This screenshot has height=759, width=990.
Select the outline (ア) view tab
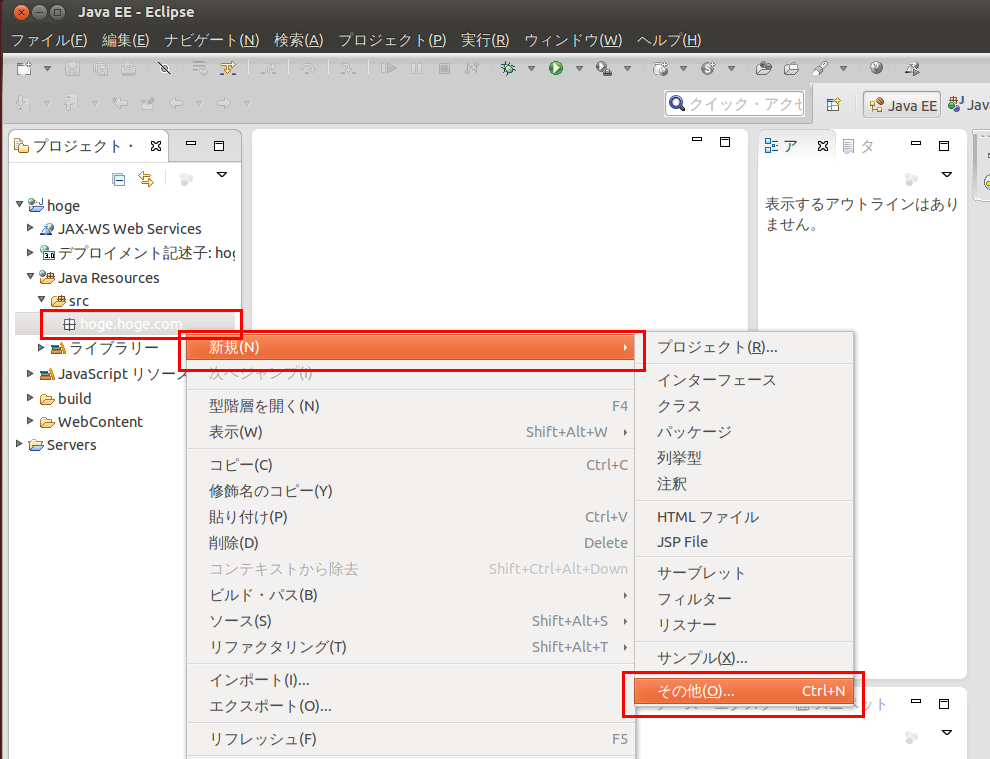coord(781,146)
